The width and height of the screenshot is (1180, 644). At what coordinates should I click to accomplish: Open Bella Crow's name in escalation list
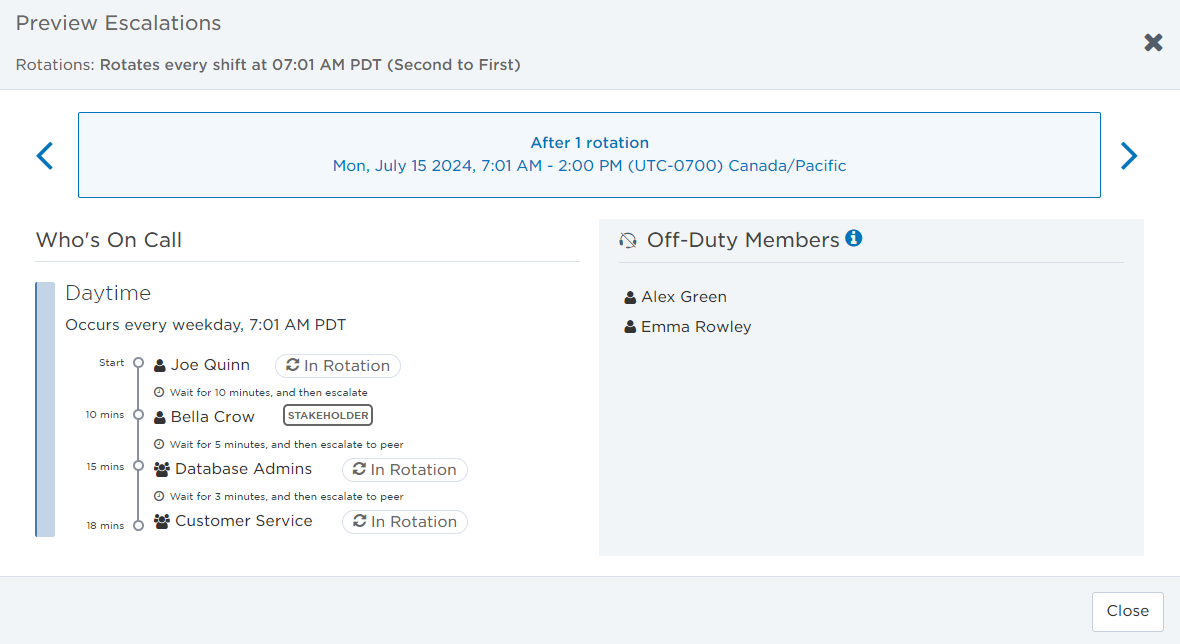click(x=212, y=417)
